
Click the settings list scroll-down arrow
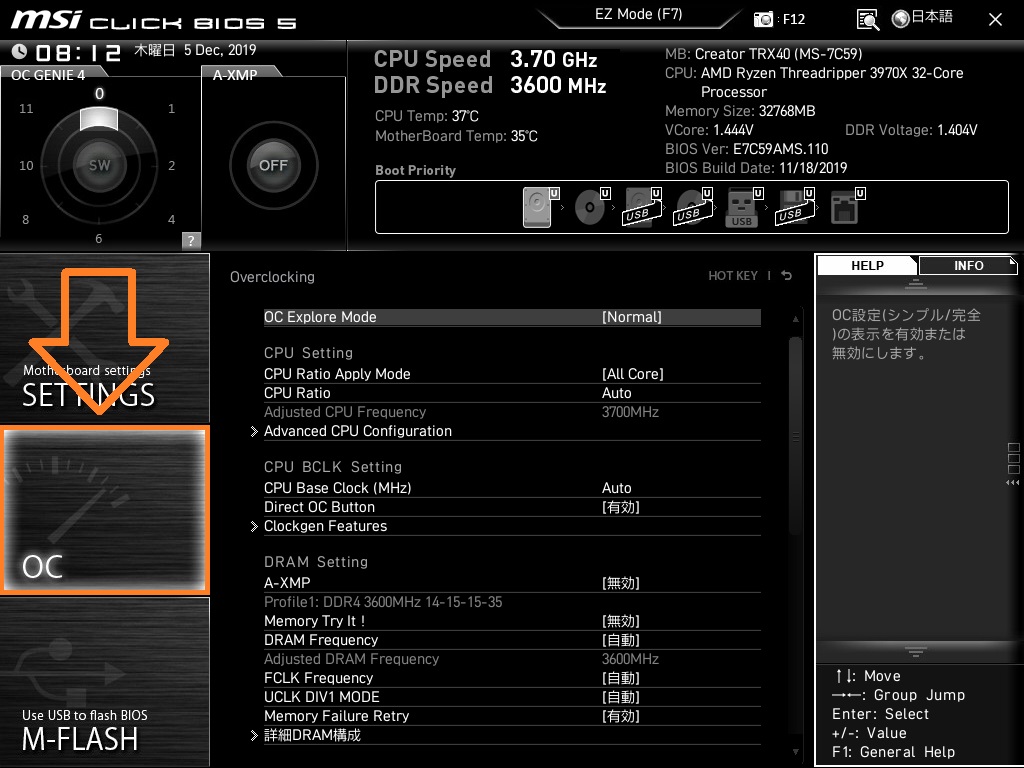[795, 752]
